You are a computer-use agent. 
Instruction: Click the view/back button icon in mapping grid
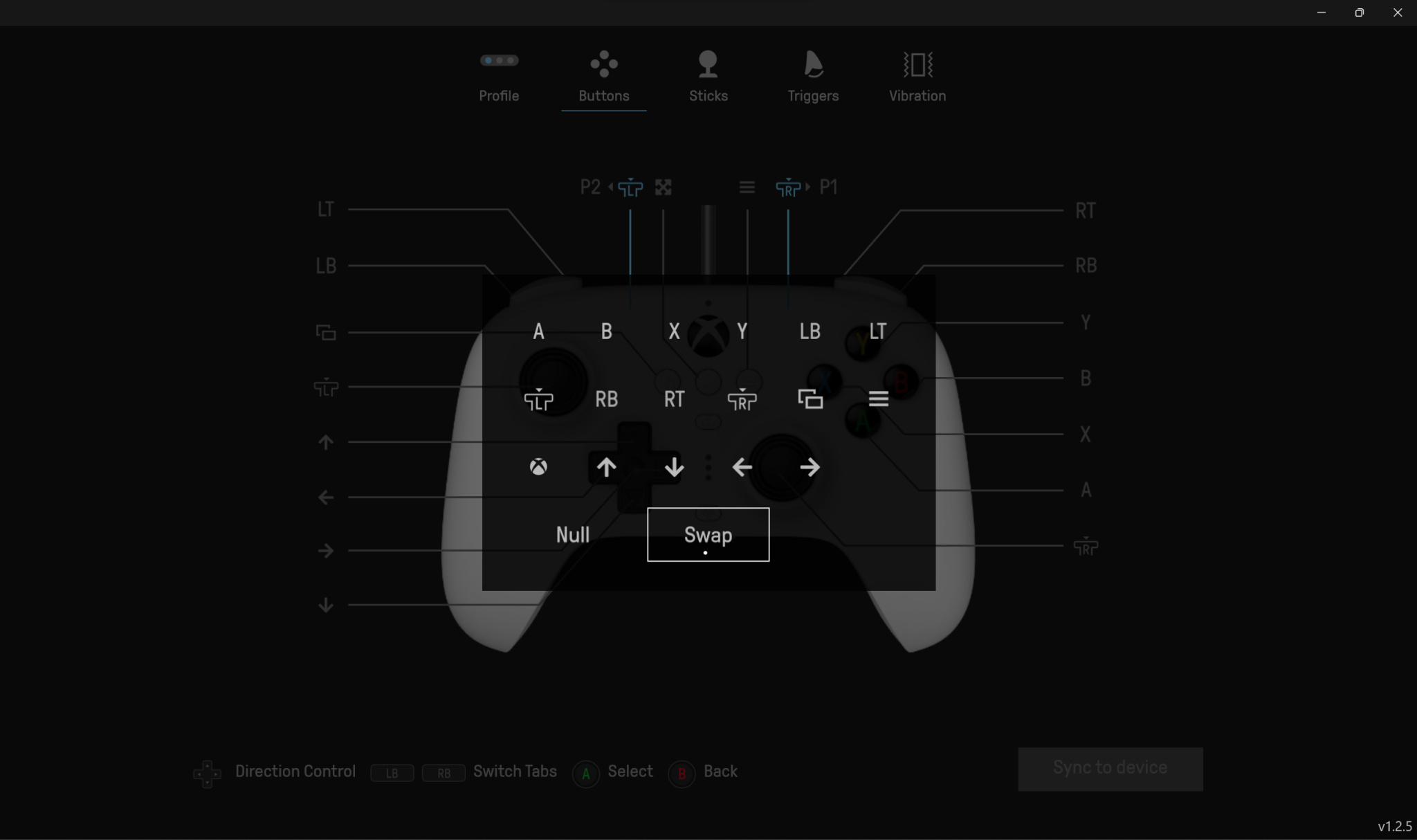[x=810, y=398]
